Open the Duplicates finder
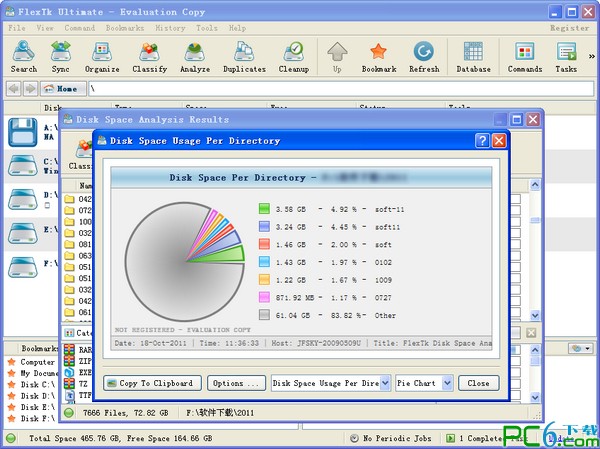 [x=244, y=57]
